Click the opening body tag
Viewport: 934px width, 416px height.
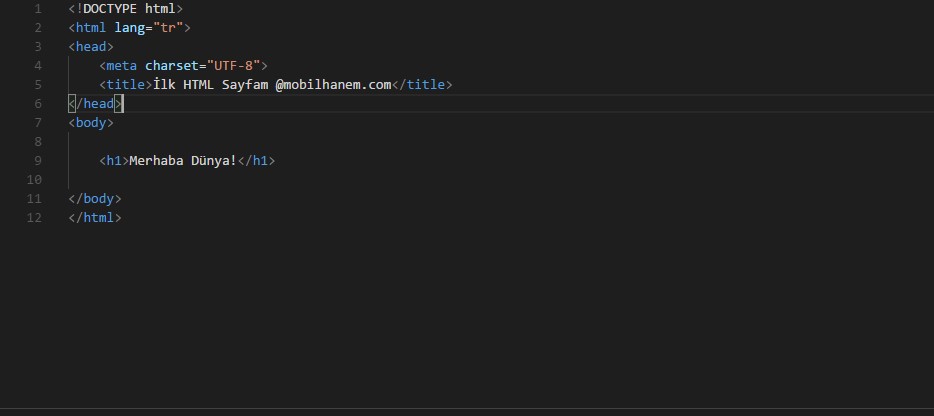click(91, 123)
